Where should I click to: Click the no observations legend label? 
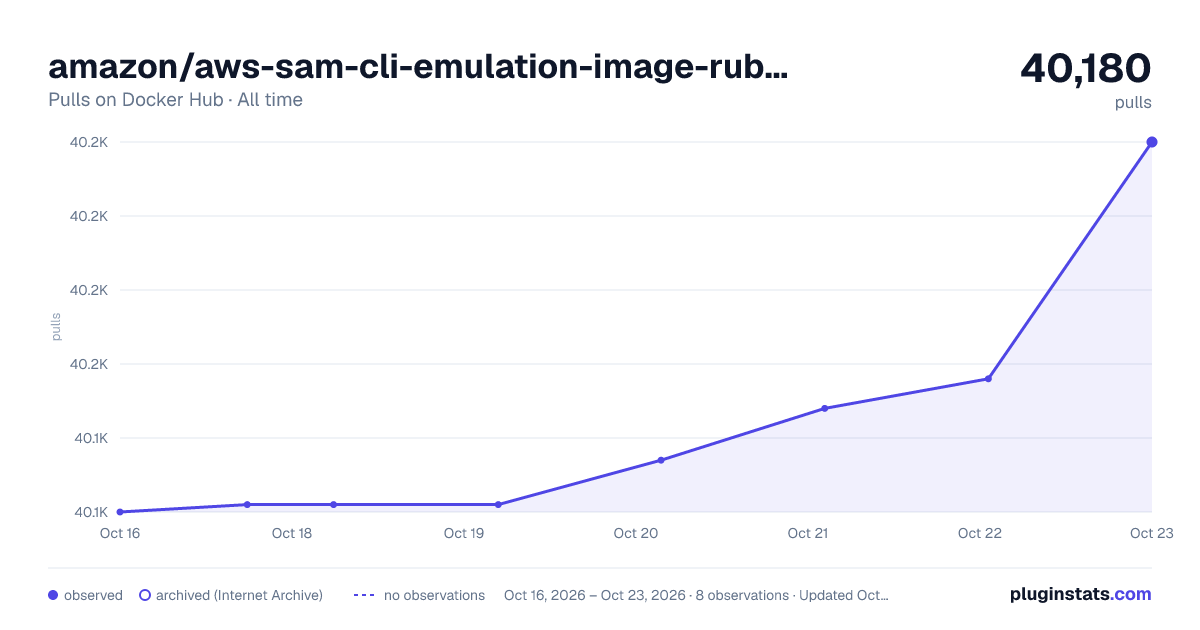[434, 595]
